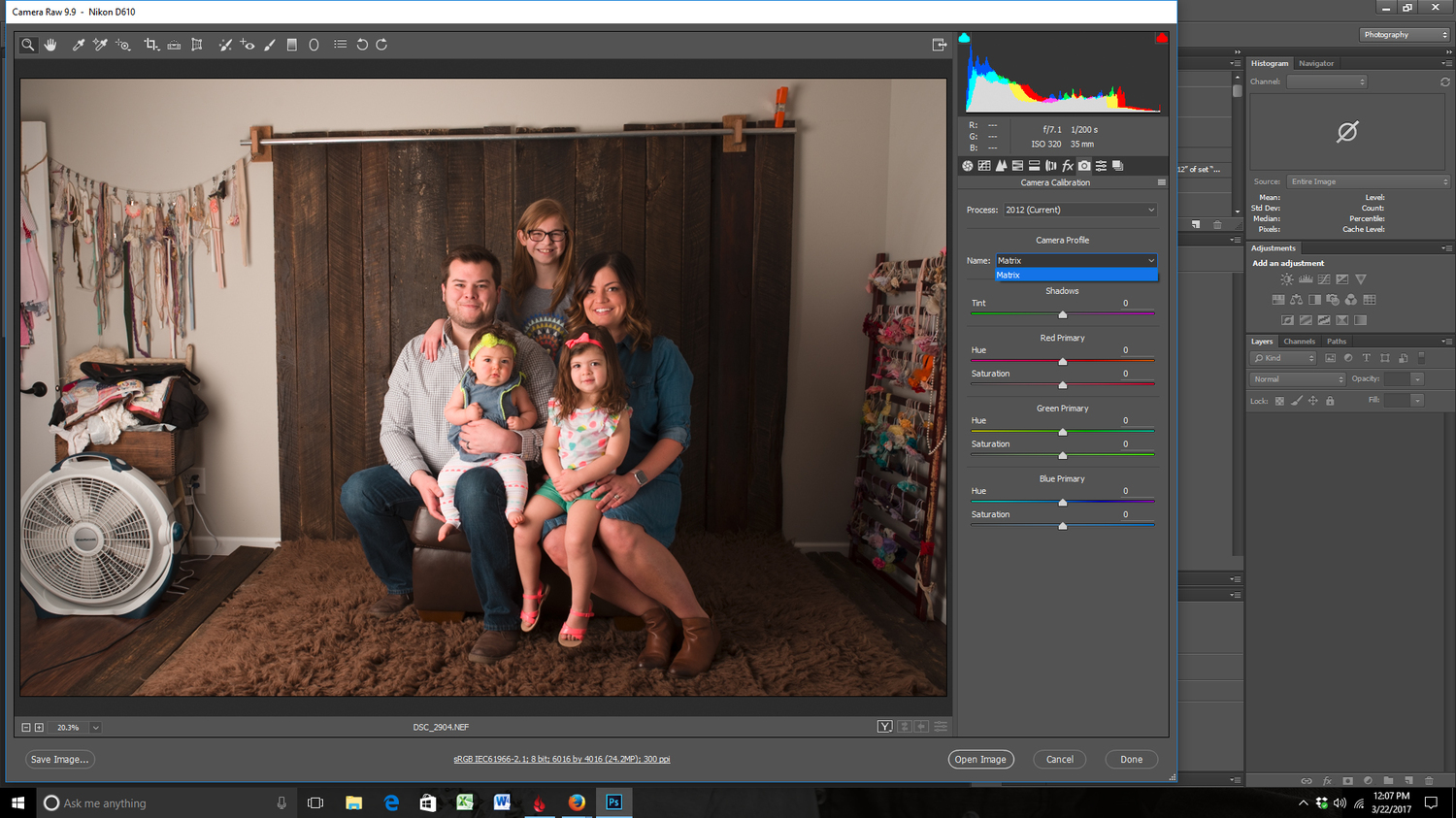Toggle Lock image pixels brush icon

(1297, 401)
